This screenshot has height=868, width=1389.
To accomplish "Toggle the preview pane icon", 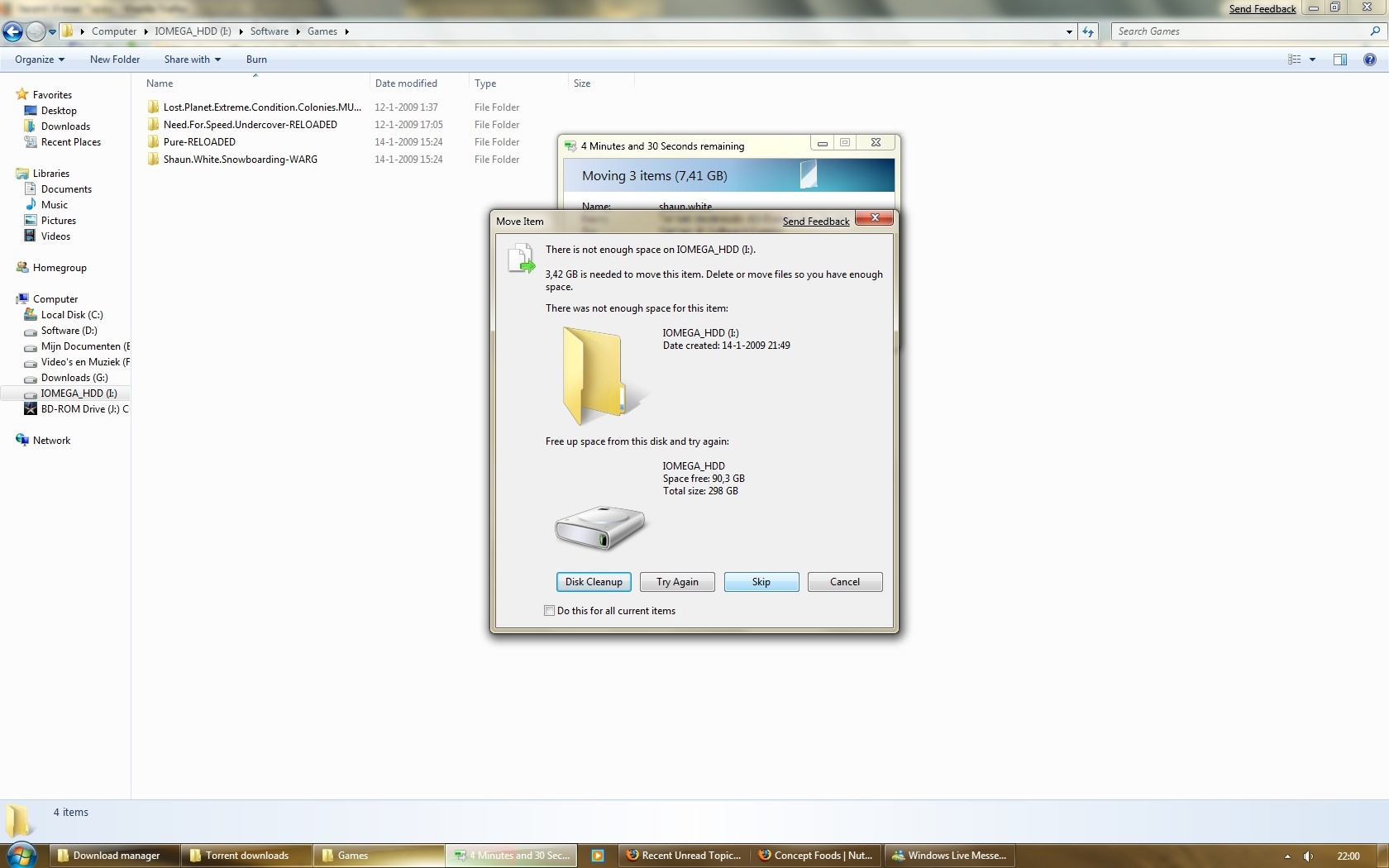I will point(1340,60).
